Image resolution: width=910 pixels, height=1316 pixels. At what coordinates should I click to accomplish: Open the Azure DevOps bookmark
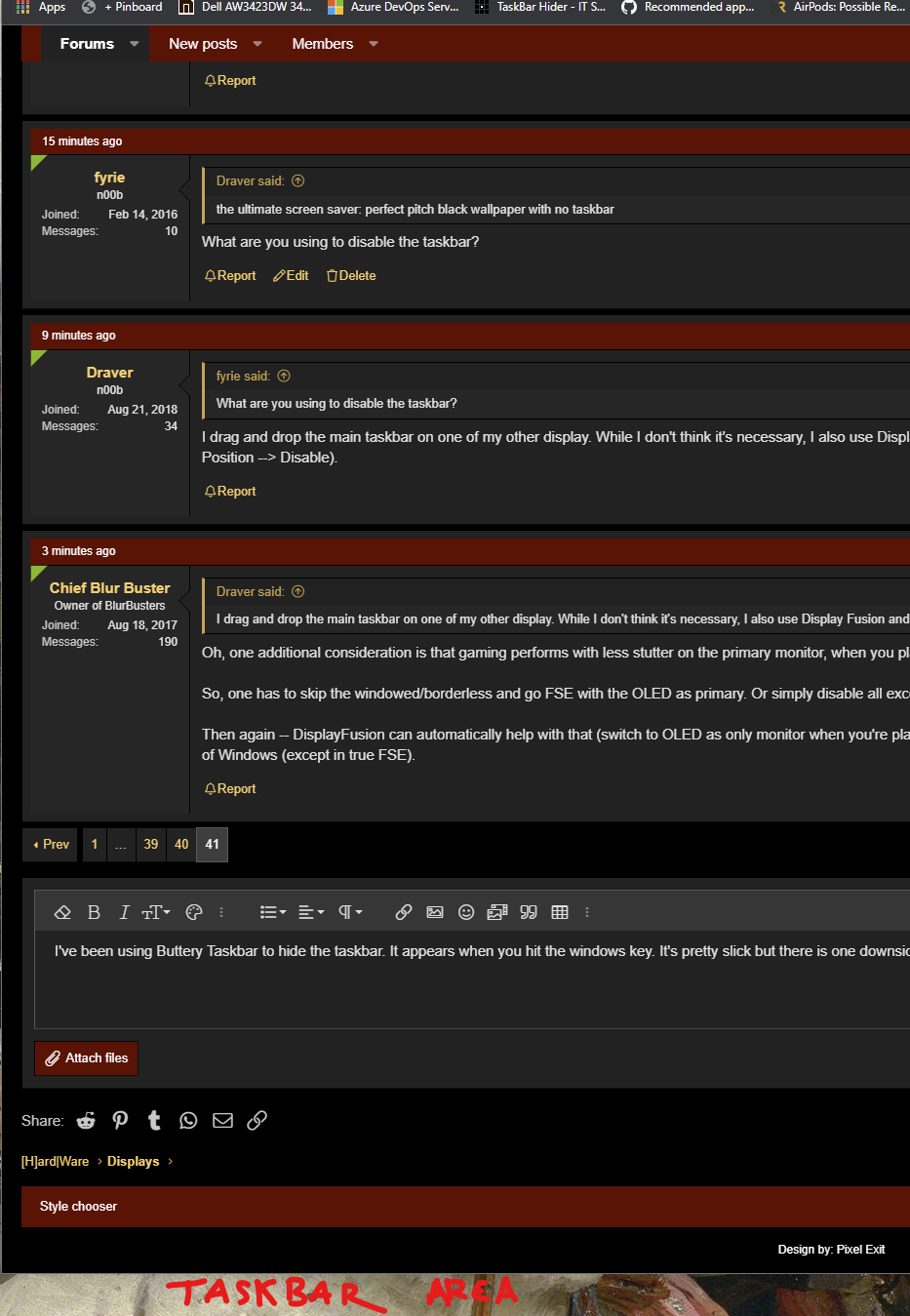point(393,7)
